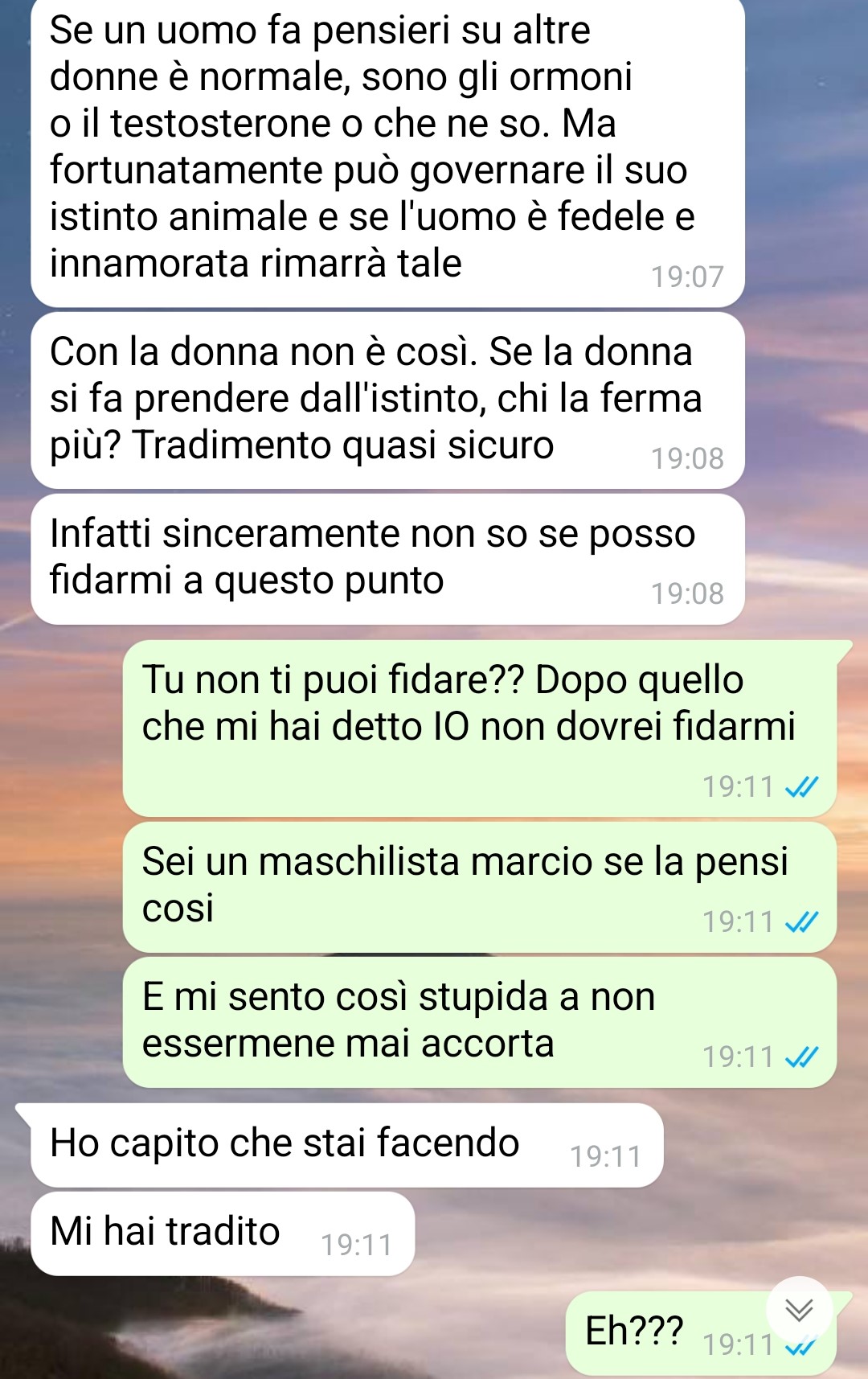The image size is (868, 1379).
Task: Tap the 19:07 timestamp on first message
Action: [x=687, y=277]
